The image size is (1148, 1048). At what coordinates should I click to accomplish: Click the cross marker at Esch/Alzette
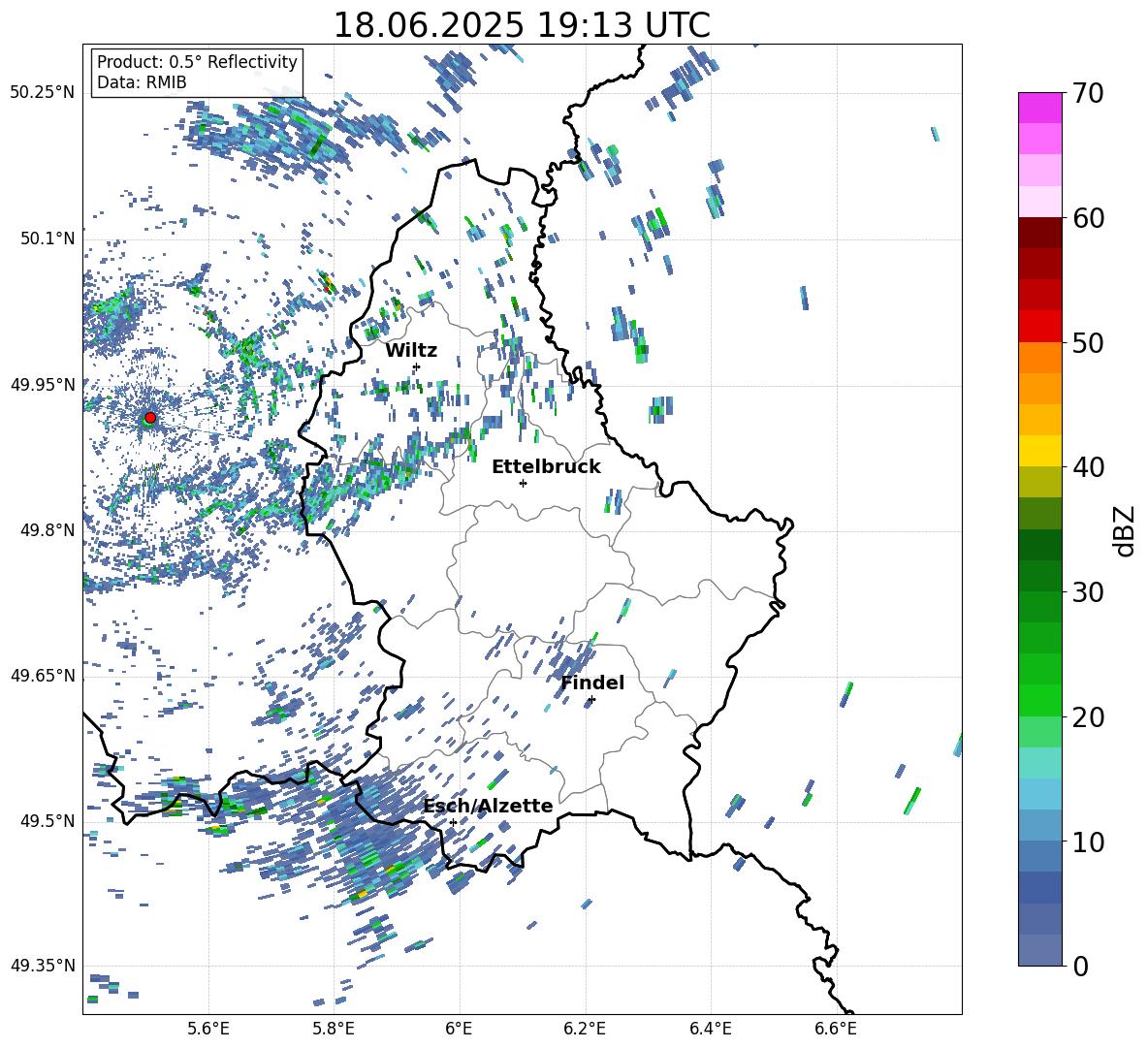(x=453, y=822)
